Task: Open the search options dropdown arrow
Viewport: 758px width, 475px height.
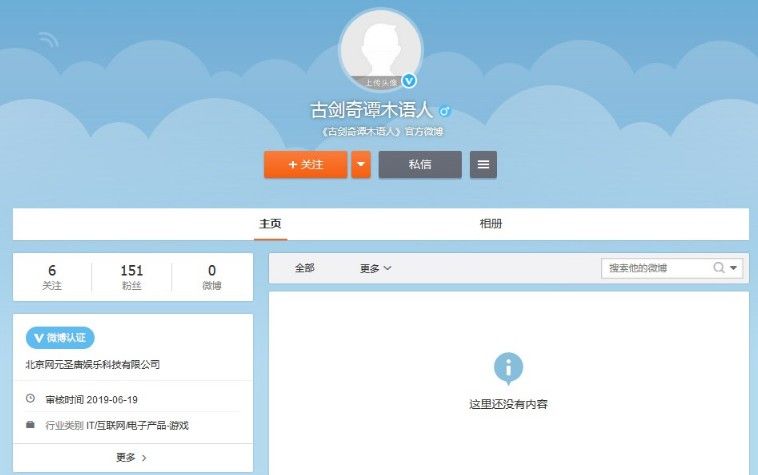Action: [733, 268]
